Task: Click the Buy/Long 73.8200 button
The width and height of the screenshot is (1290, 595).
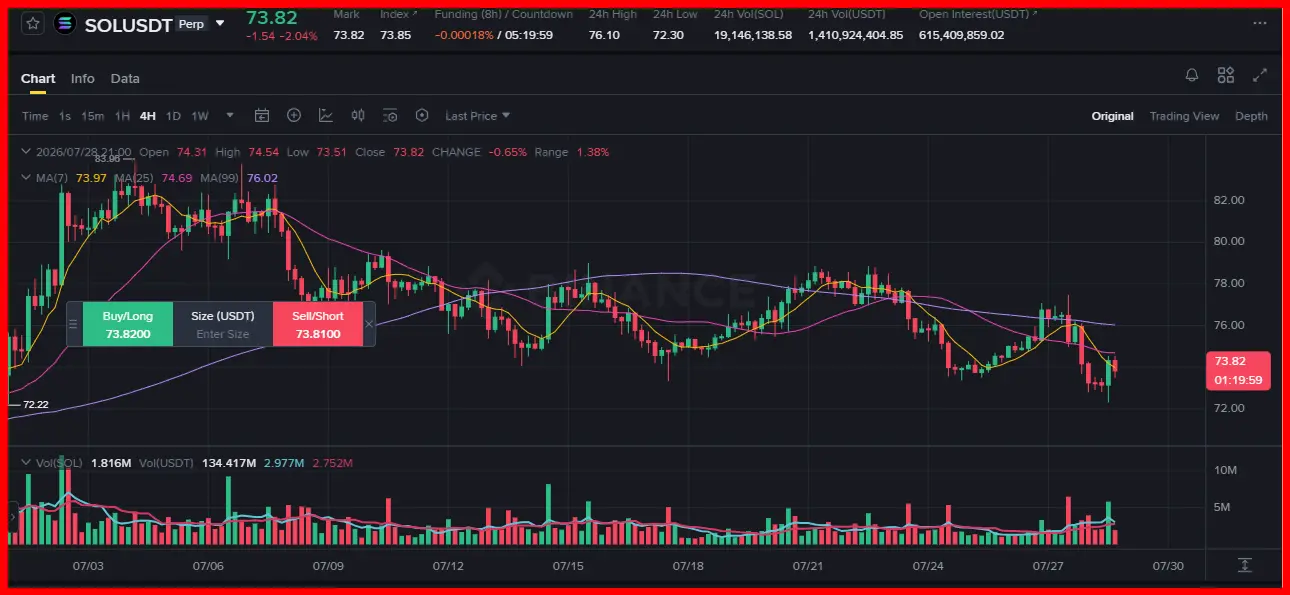Action: tap(128, 325)
